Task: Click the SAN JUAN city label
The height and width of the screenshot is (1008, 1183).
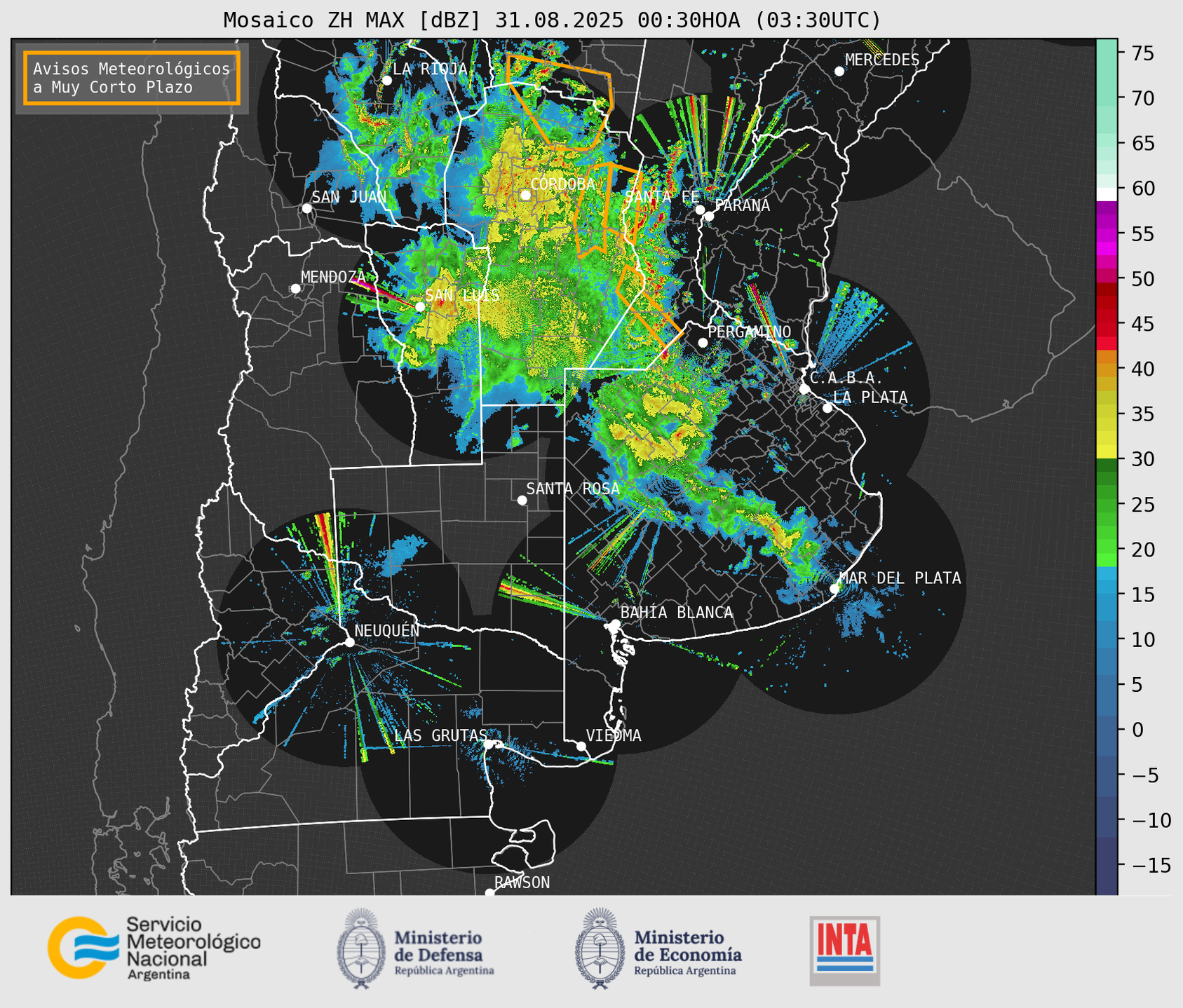Action: [349, 197]
